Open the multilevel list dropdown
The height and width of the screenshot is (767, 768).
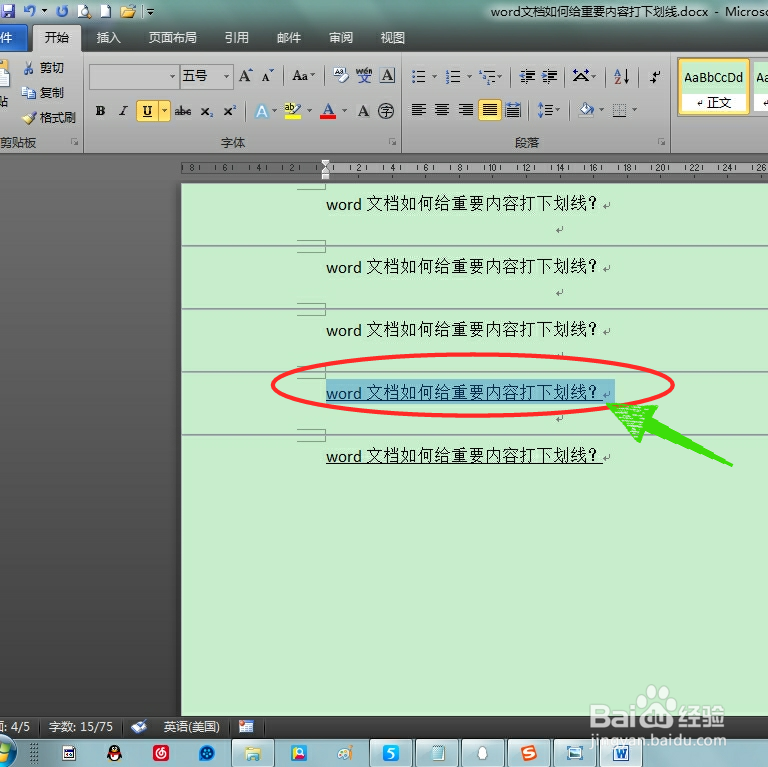[x=491, y=76]
